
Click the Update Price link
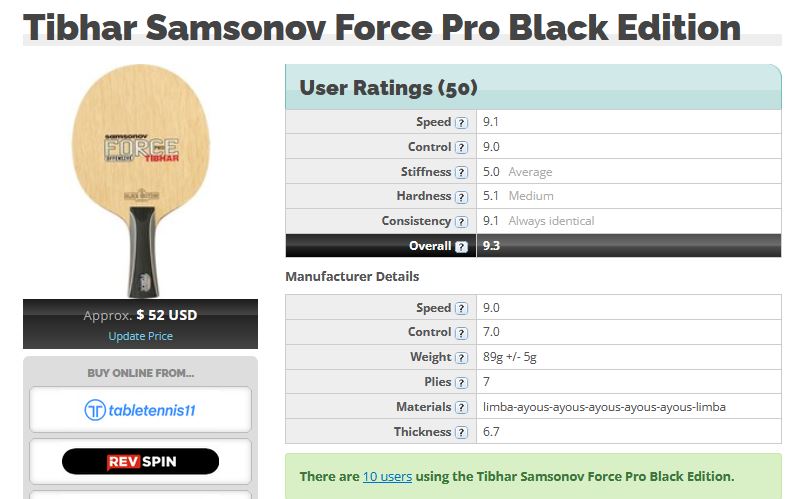tap(140, 336)
